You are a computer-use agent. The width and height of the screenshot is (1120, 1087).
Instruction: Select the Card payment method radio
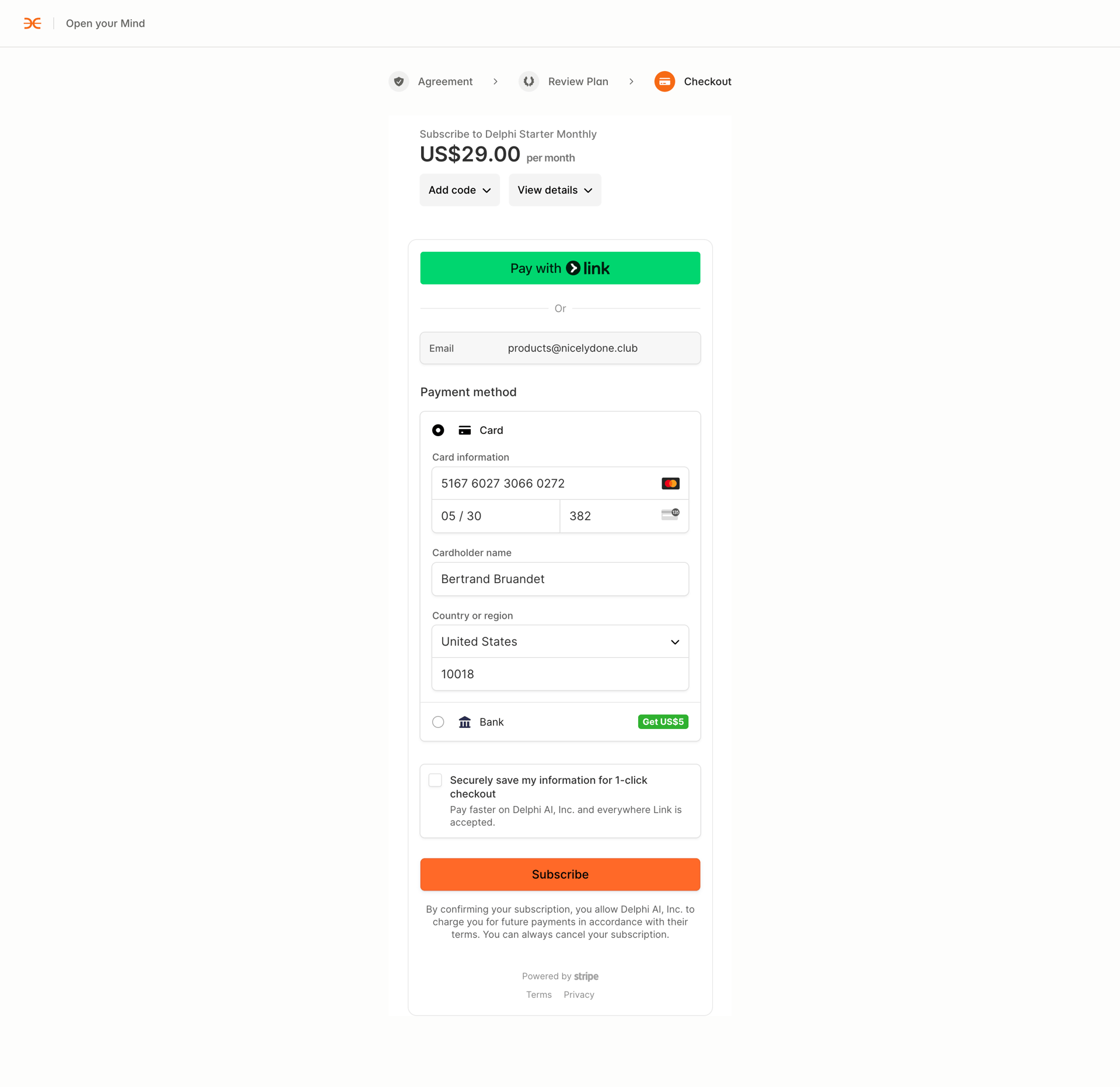coord(438,430)
